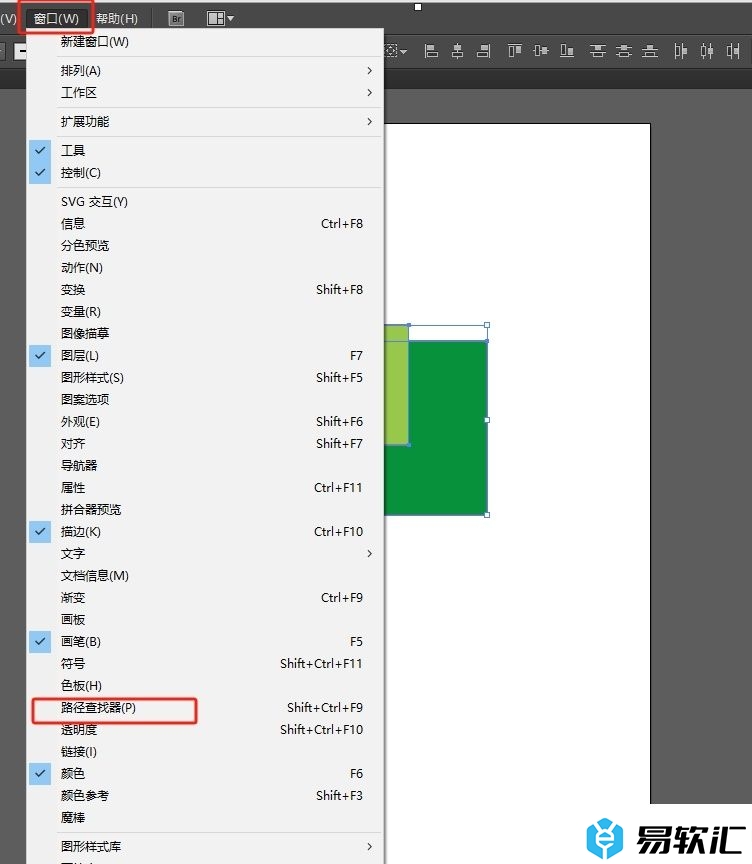Select 图像描摹 menu item
The image size is (752, 864).
[205, 333]
